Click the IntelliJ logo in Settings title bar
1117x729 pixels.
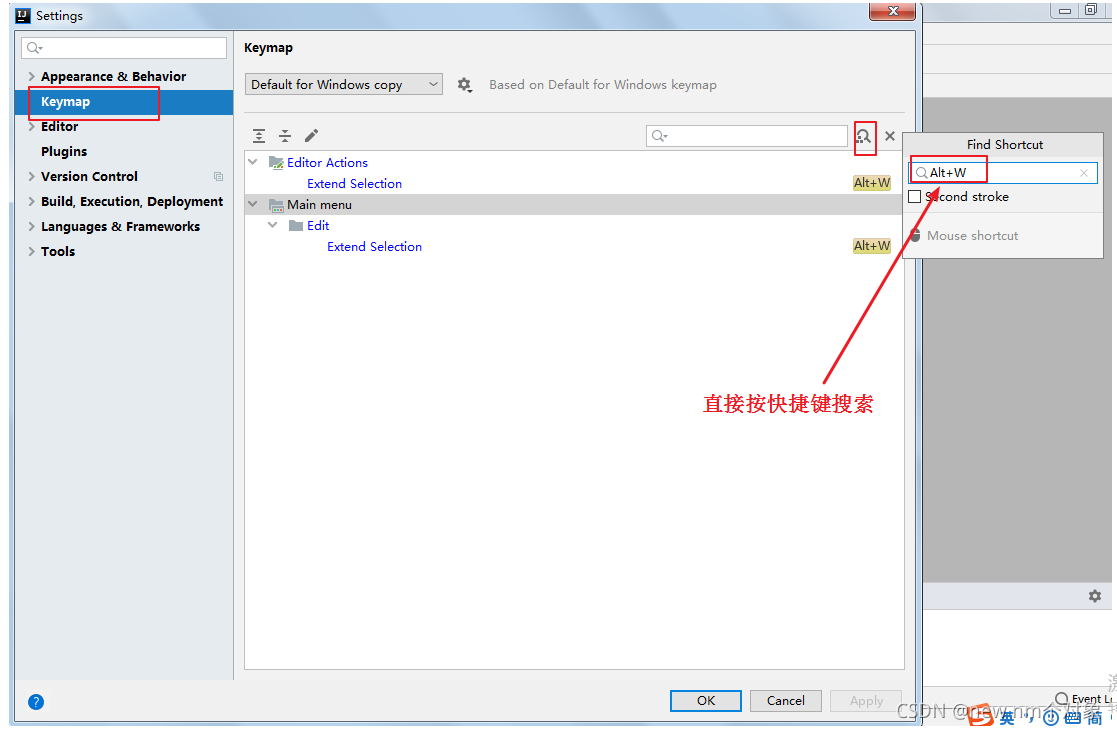[x=24, y=16]
